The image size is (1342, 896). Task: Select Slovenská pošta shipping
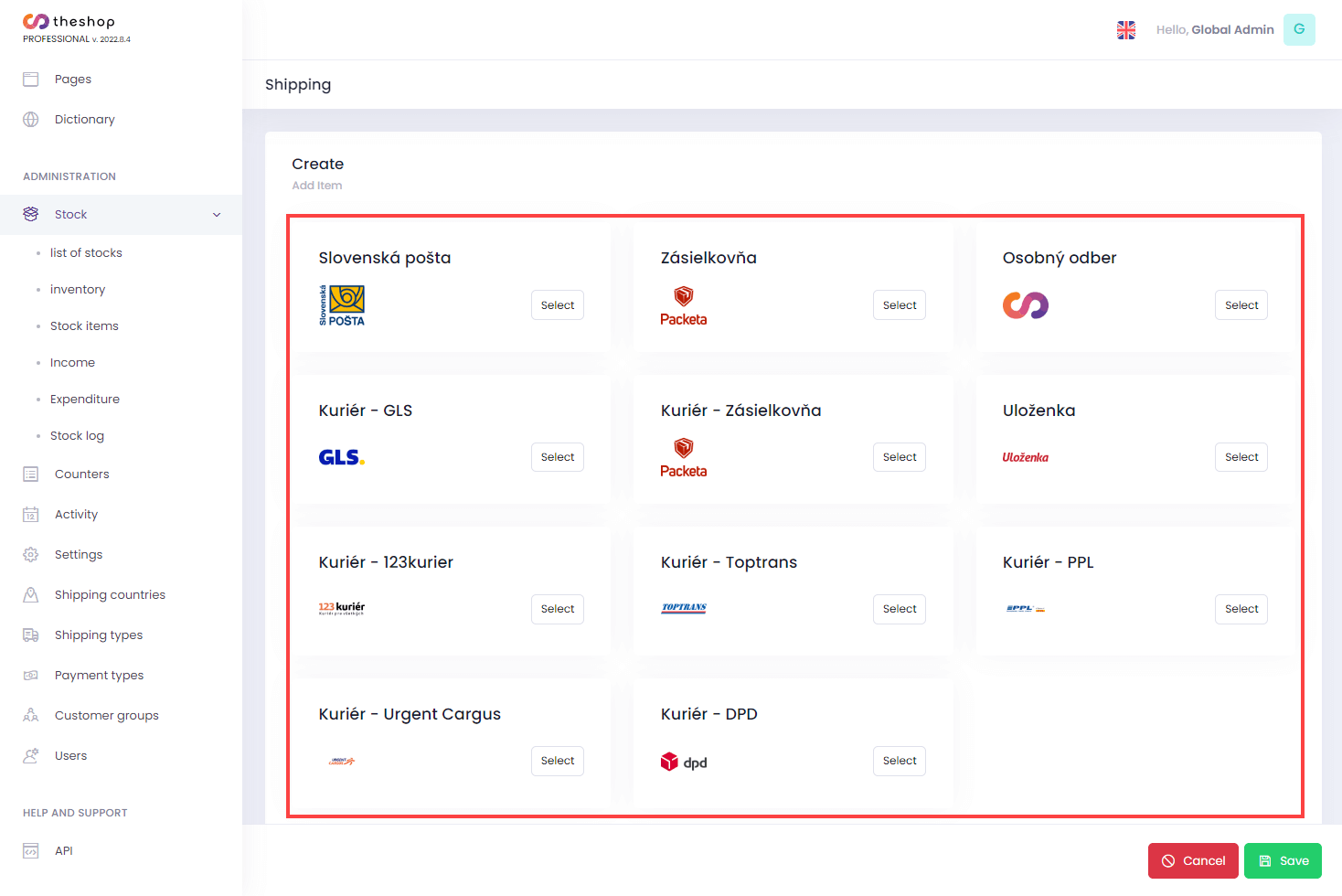558,305
